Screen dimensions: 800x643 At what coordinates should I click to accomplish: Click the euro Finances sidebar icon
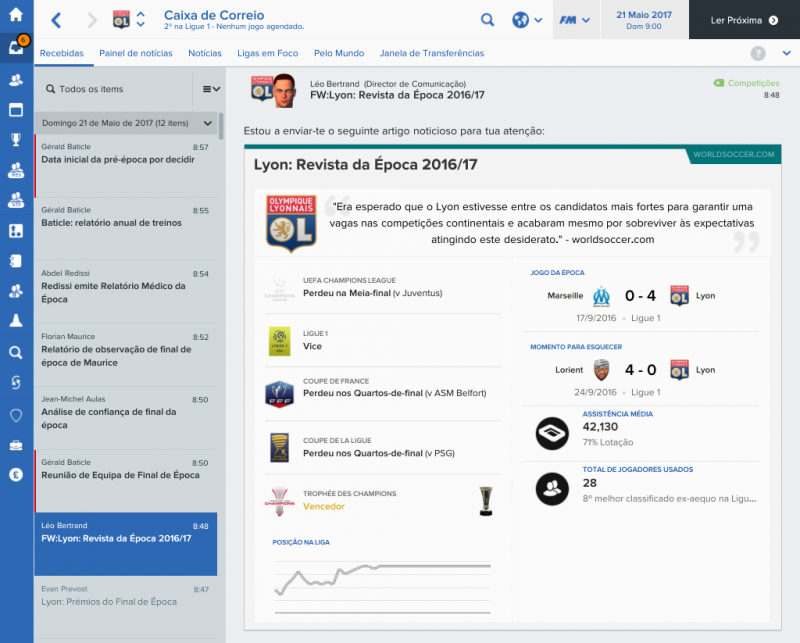pyautogui.click(x=16, y=475)
